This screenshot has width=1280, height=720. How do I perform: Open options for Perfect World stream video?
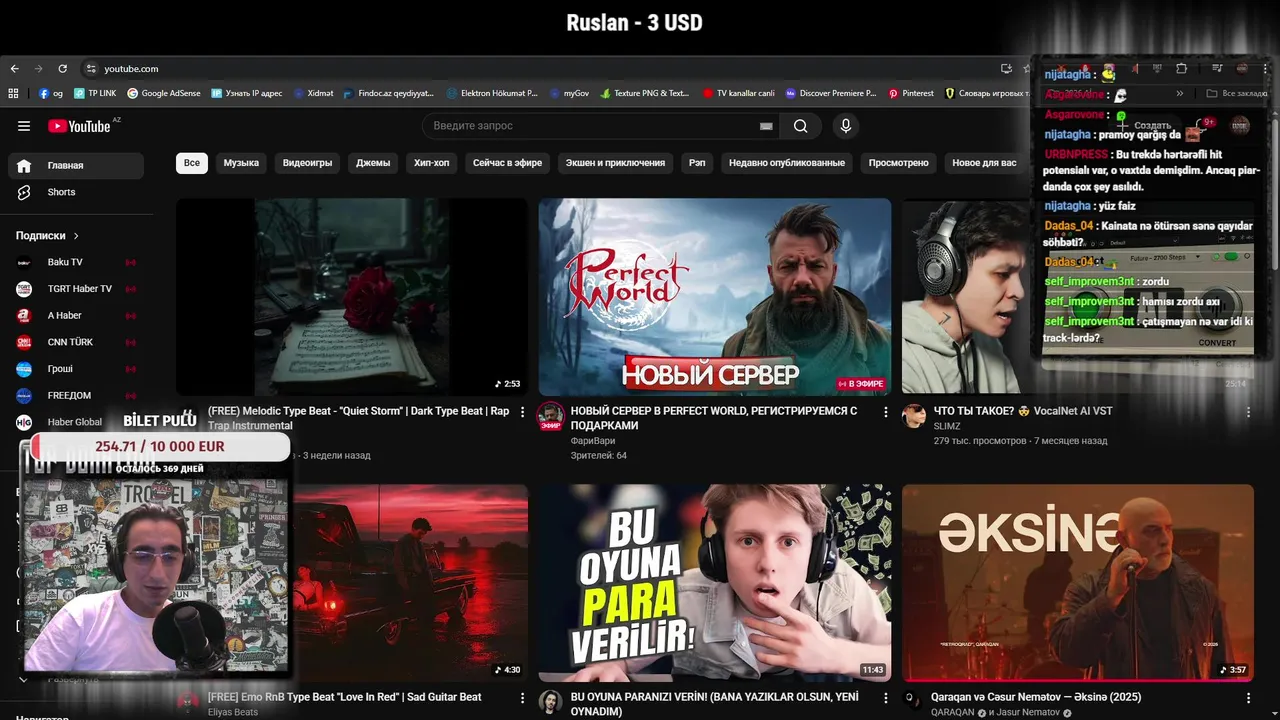[x=885, y=412]
